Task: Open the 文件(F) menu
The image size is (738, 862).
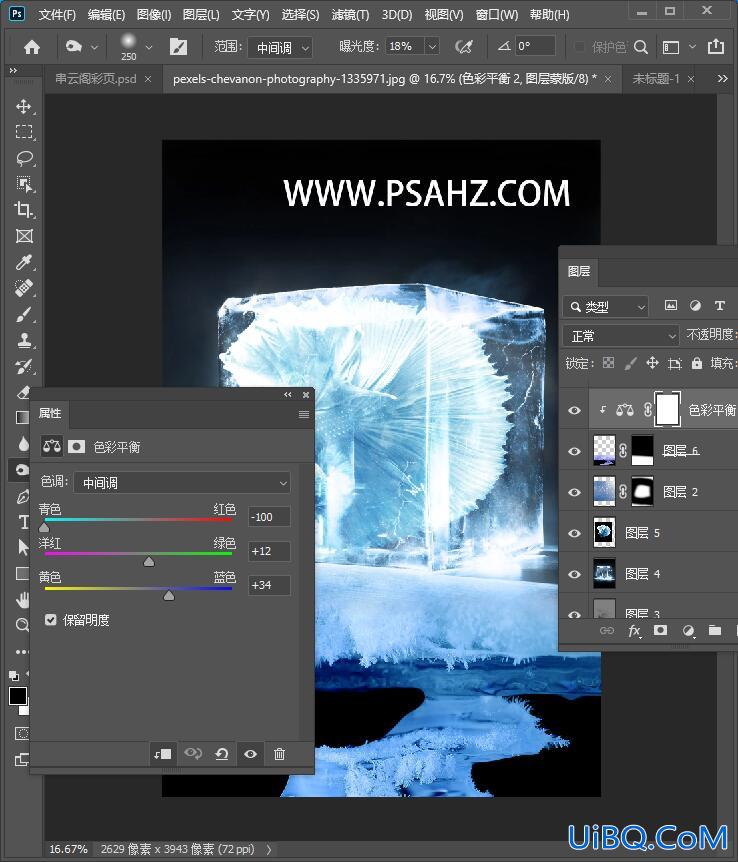Action: pos(57,14)
